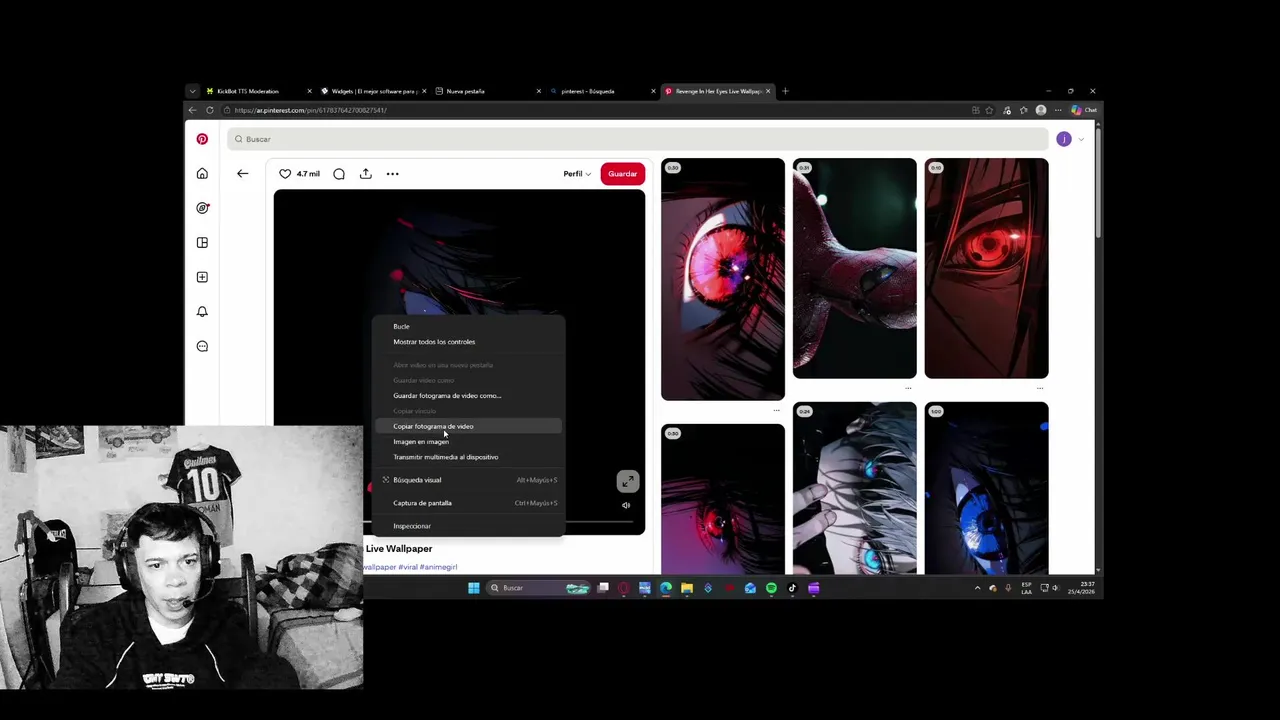Choose Mostrar todos los controles

(468, 342)
